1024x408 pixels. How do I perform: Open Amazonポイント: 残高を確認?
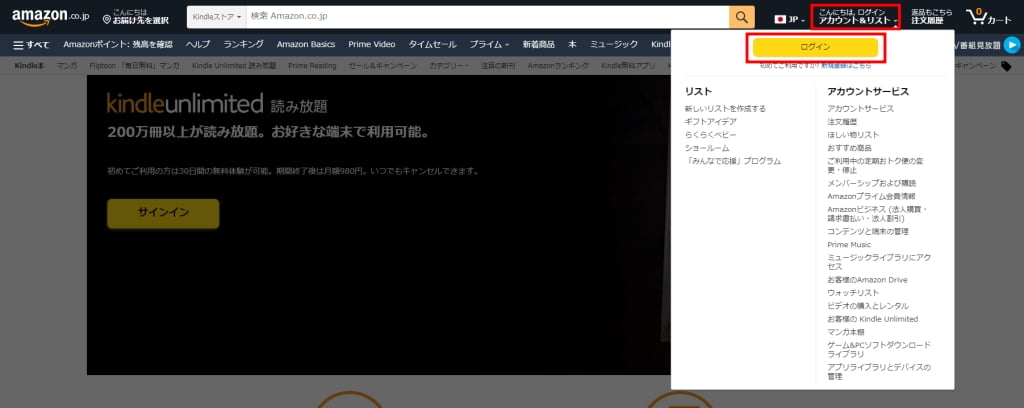click(x=118, y=44)
